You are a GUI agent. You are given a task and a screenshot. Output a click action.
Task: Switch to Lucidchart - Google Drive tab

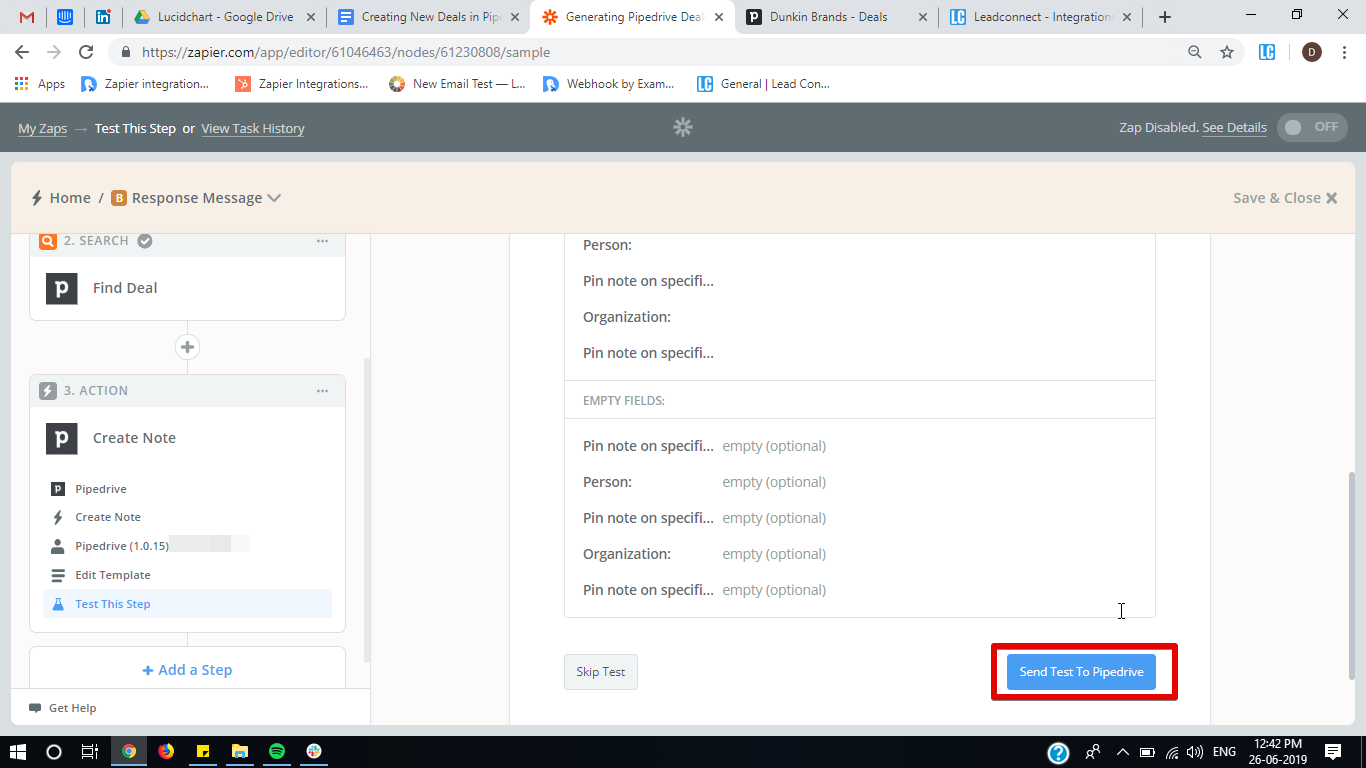coord(223,17)
